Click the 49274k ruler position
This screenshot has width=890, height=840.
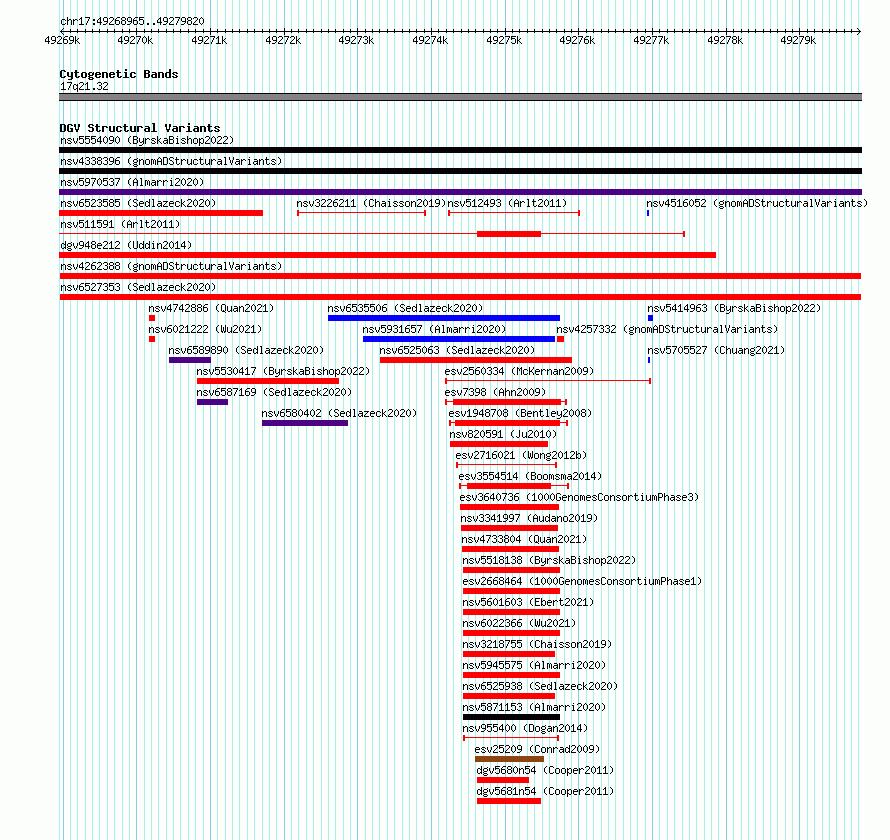tap(430, 40)
